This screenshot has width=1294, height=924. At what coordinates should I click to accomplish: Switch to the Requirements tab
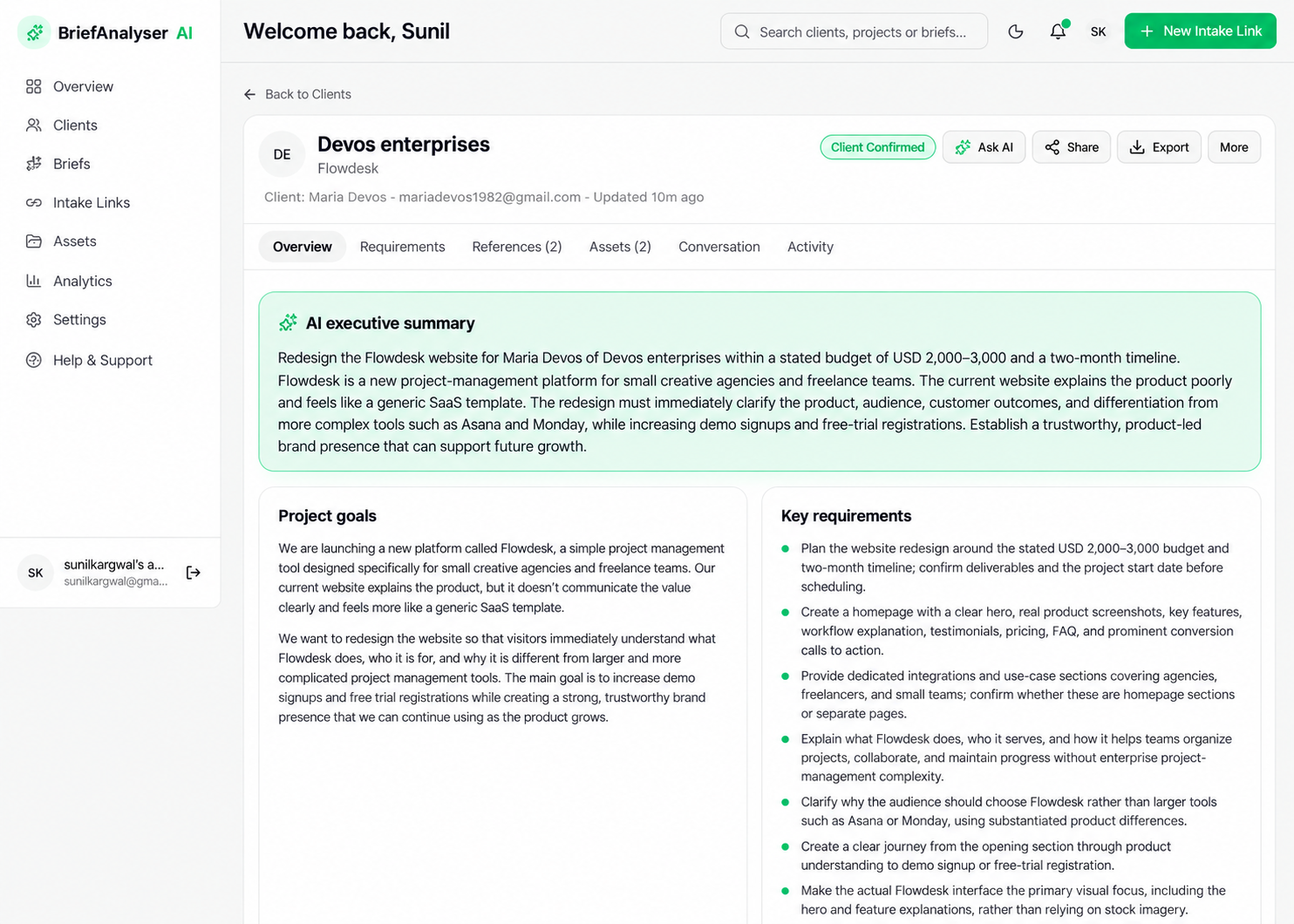coord(402,247)
